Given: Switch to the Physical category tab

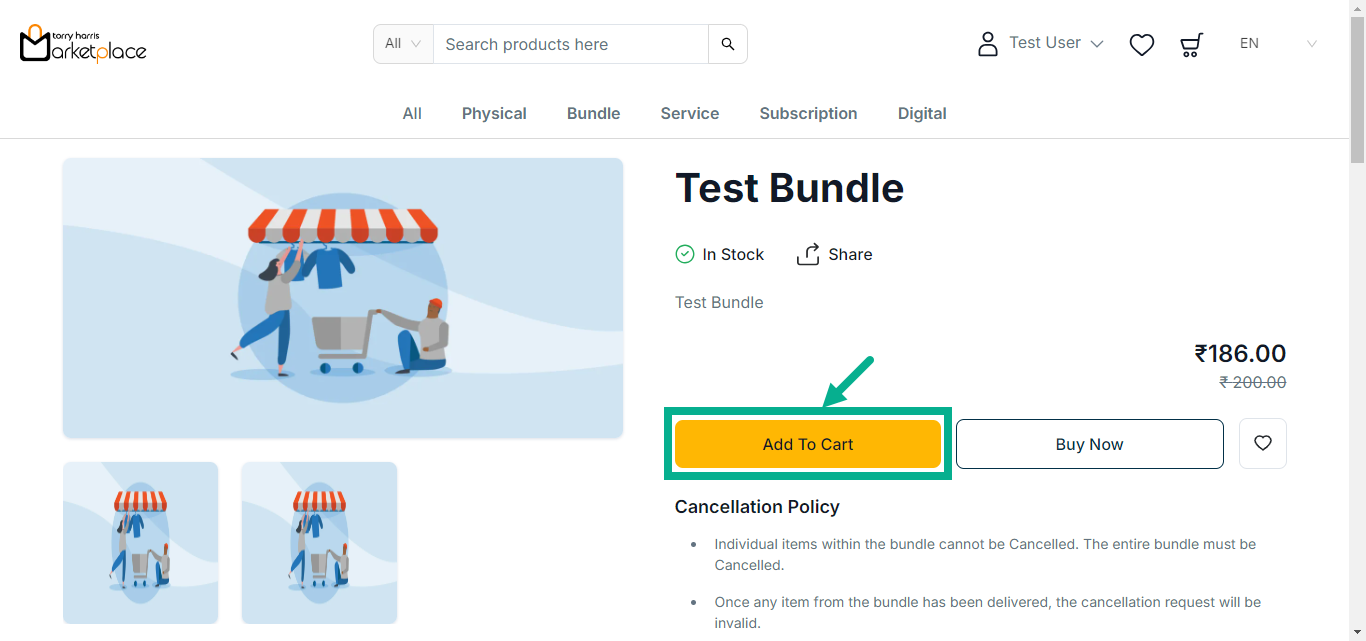Looking at the screenshot, I should [494, 113].
